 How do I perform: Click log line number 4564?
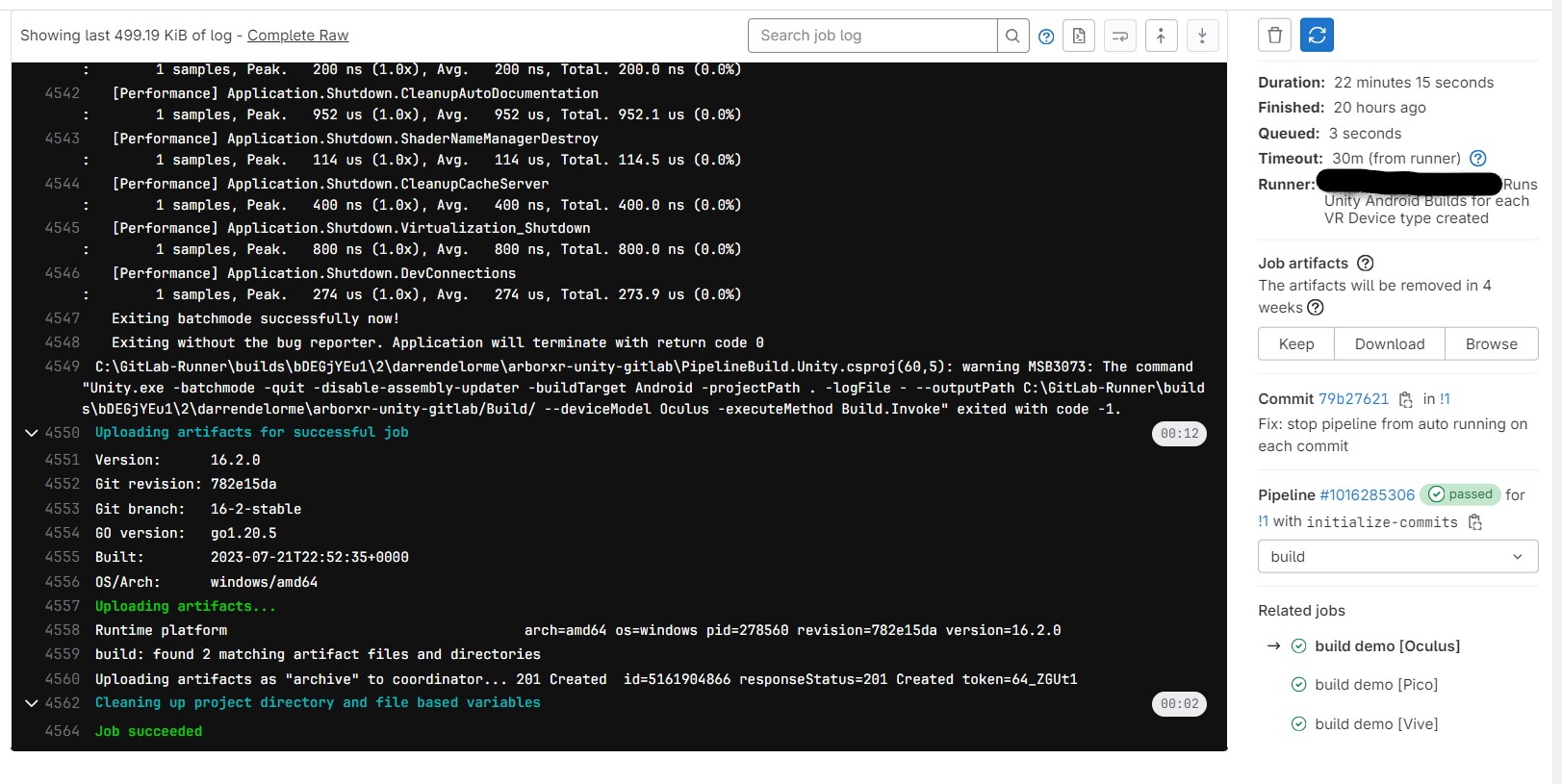point(63,731)
